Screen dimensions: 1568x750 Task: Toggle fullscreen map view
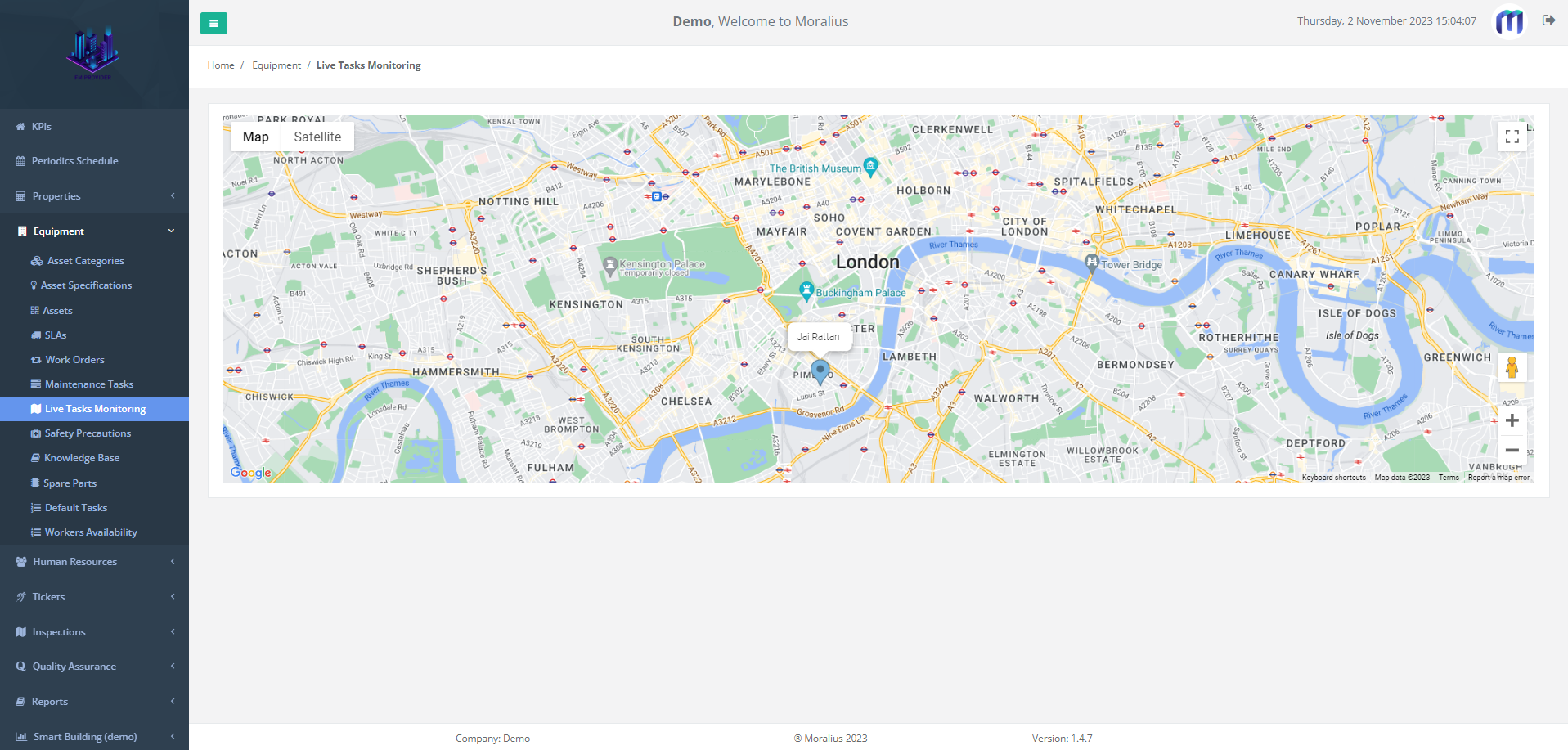pos(1512,137)
